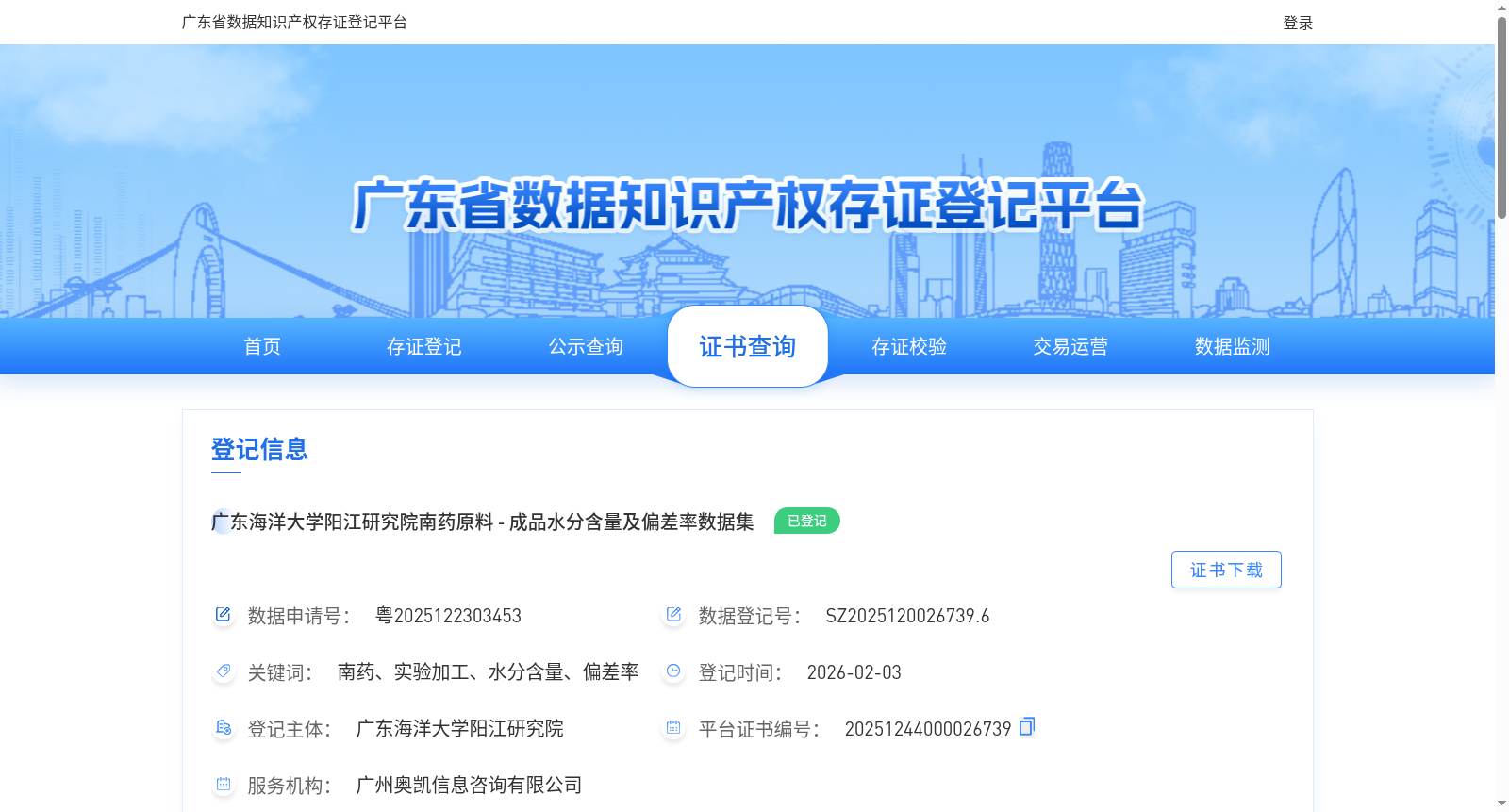The image size is (1509, 812).
Task: Click the 登记信息 section heading
Action: [259, 449]
